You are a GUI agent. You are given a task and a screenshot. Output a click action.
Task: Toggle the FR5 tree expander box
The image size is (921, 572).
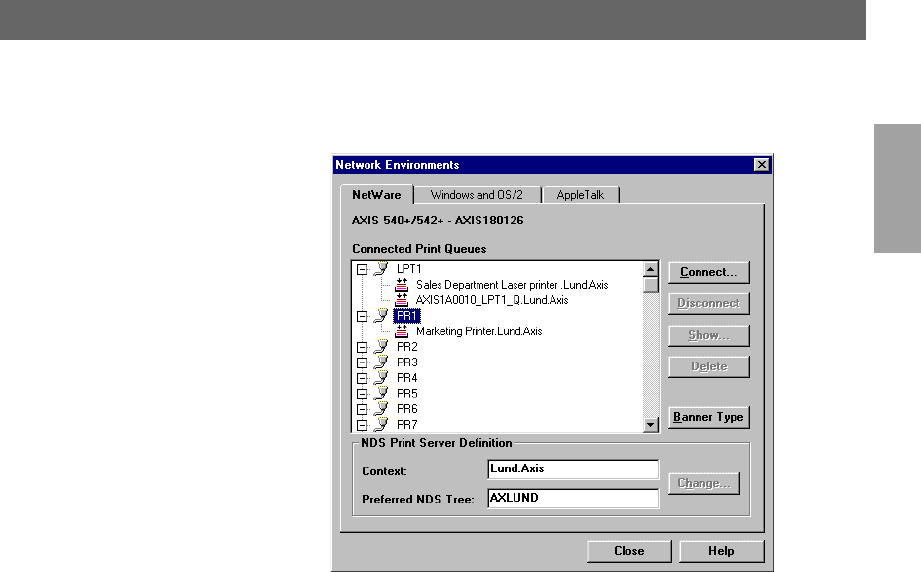362,394
